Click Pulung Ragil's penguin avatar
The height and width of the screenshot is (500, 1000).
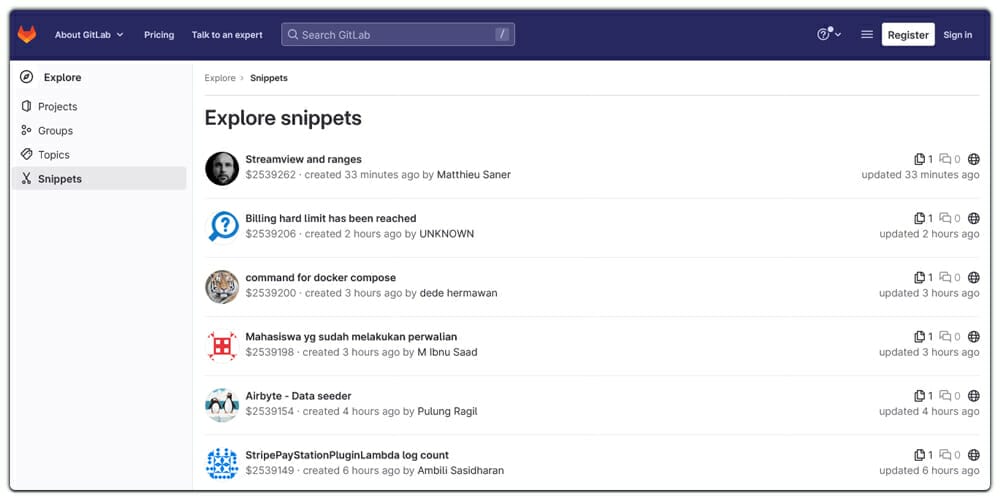[x=222, y=405]
